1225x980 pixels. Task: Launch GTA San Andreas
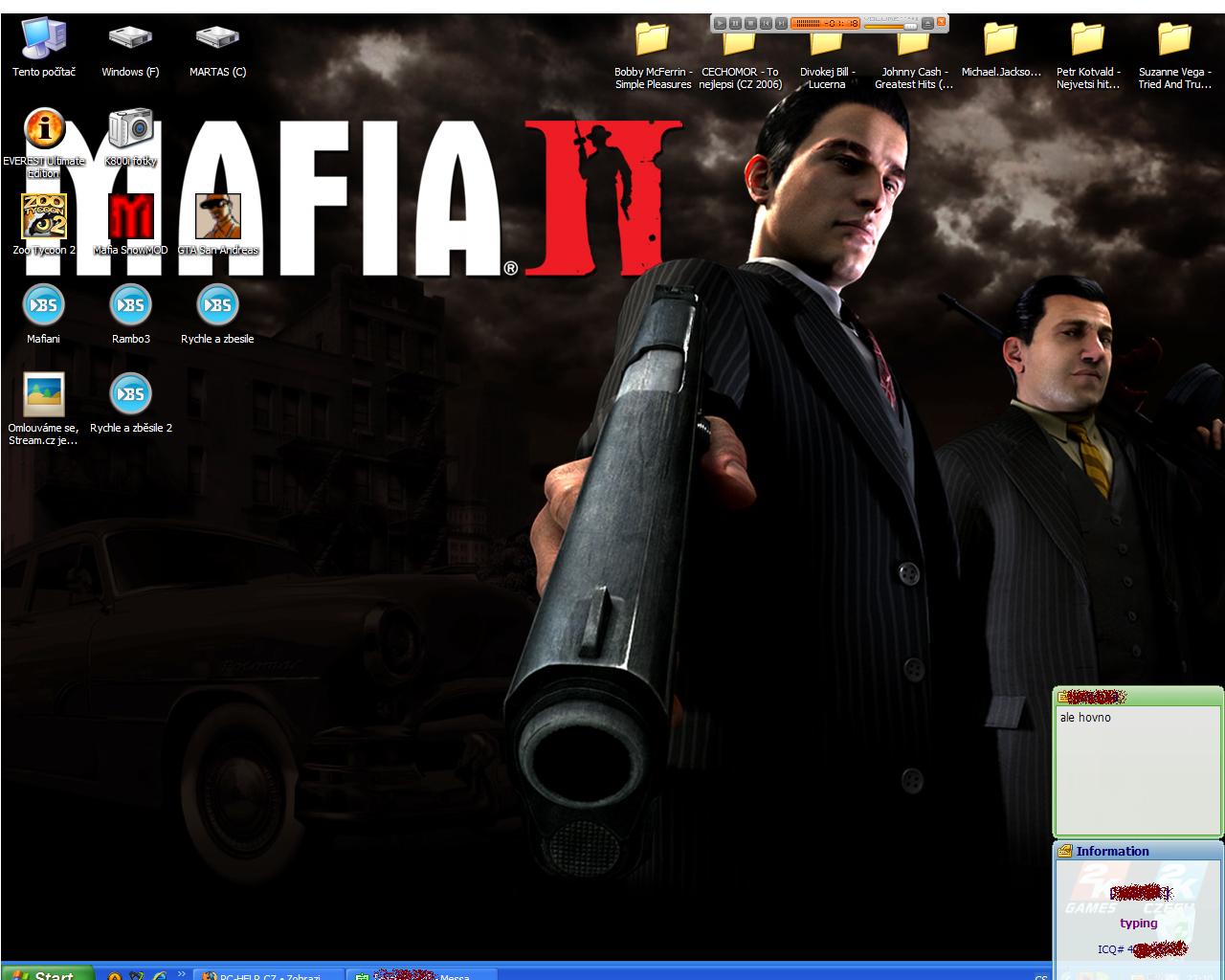(217, 225)
